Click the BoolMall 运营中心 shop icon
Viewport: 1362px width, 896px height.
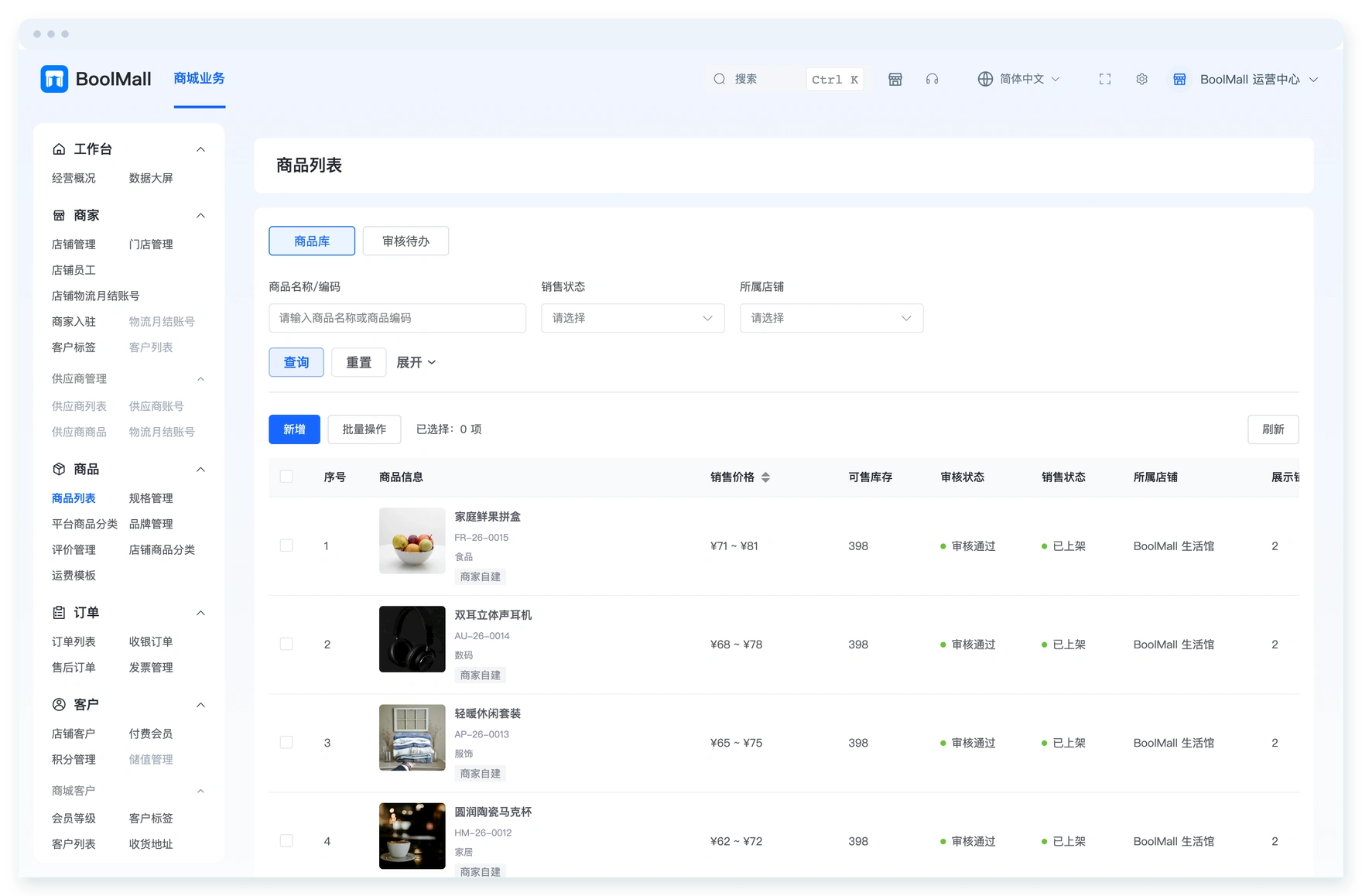coord(1179,79)
